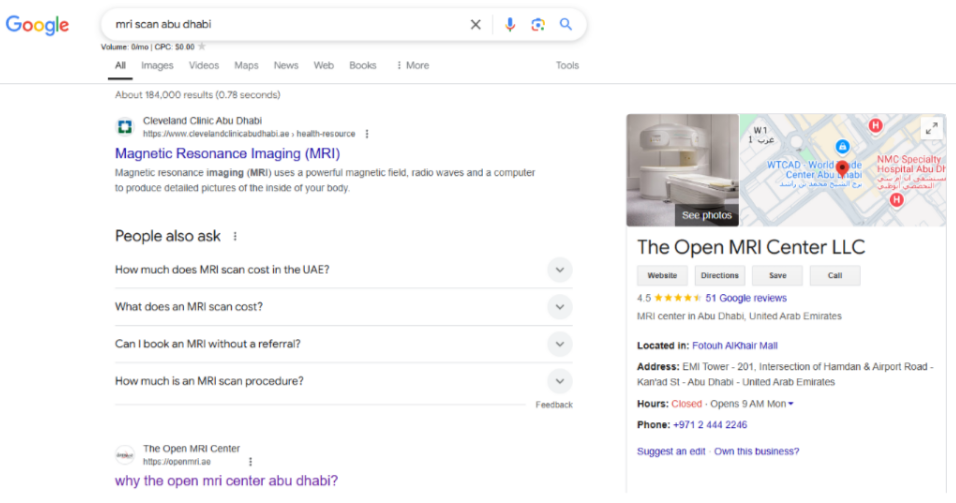Screen dimensions: 956x503
Task: Click phone number +971 2 444 2246
Action: 710,425
